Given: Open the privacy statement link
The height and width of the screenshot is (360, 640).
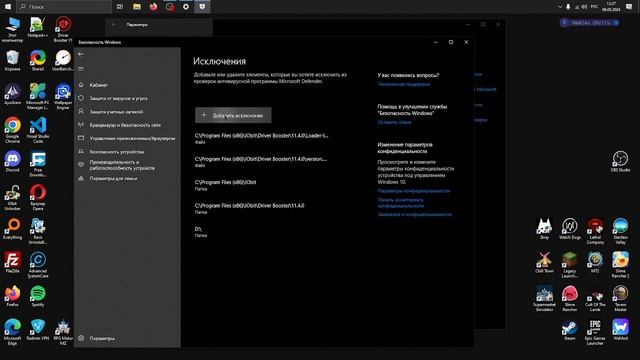Looking at the screenshot, I should [x=415, y=214].
